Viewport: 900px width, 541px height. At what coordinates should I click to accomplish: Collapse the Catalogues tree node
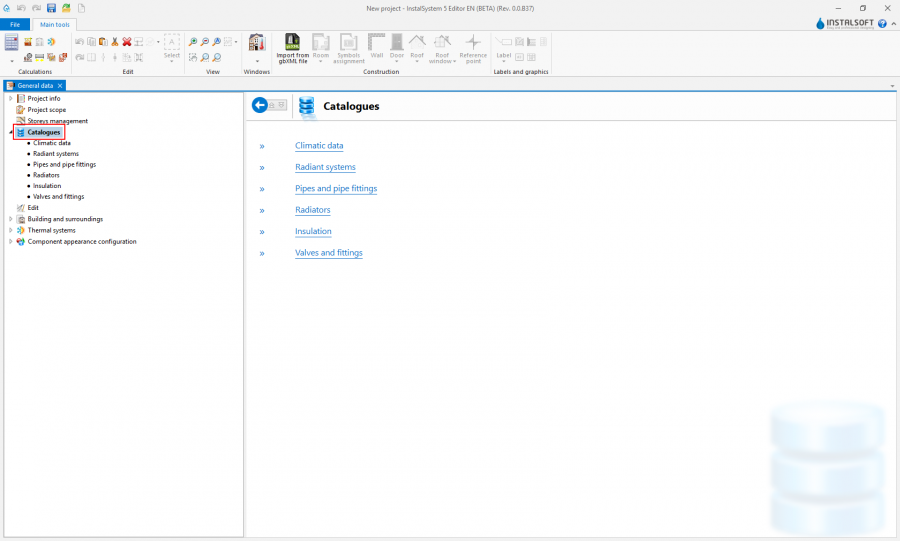[x=10, y=132]
